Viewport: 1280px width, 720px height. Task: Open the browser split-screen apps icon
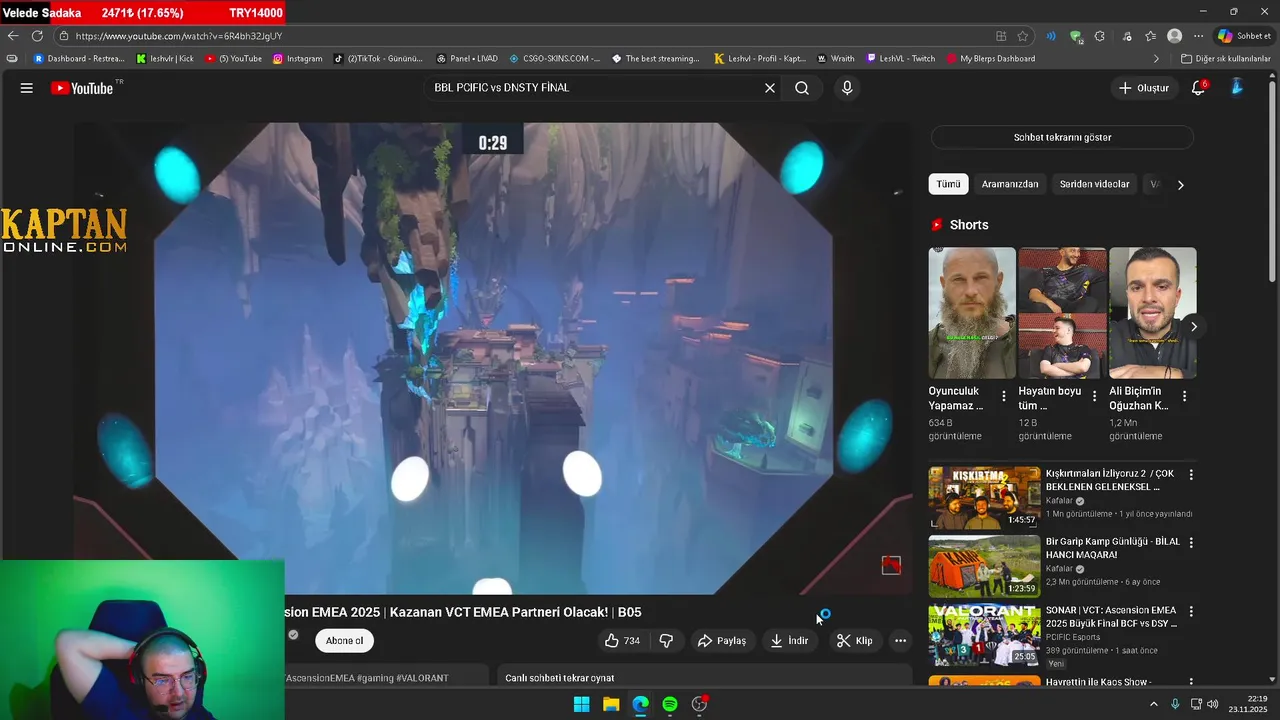coord(1001,36)
